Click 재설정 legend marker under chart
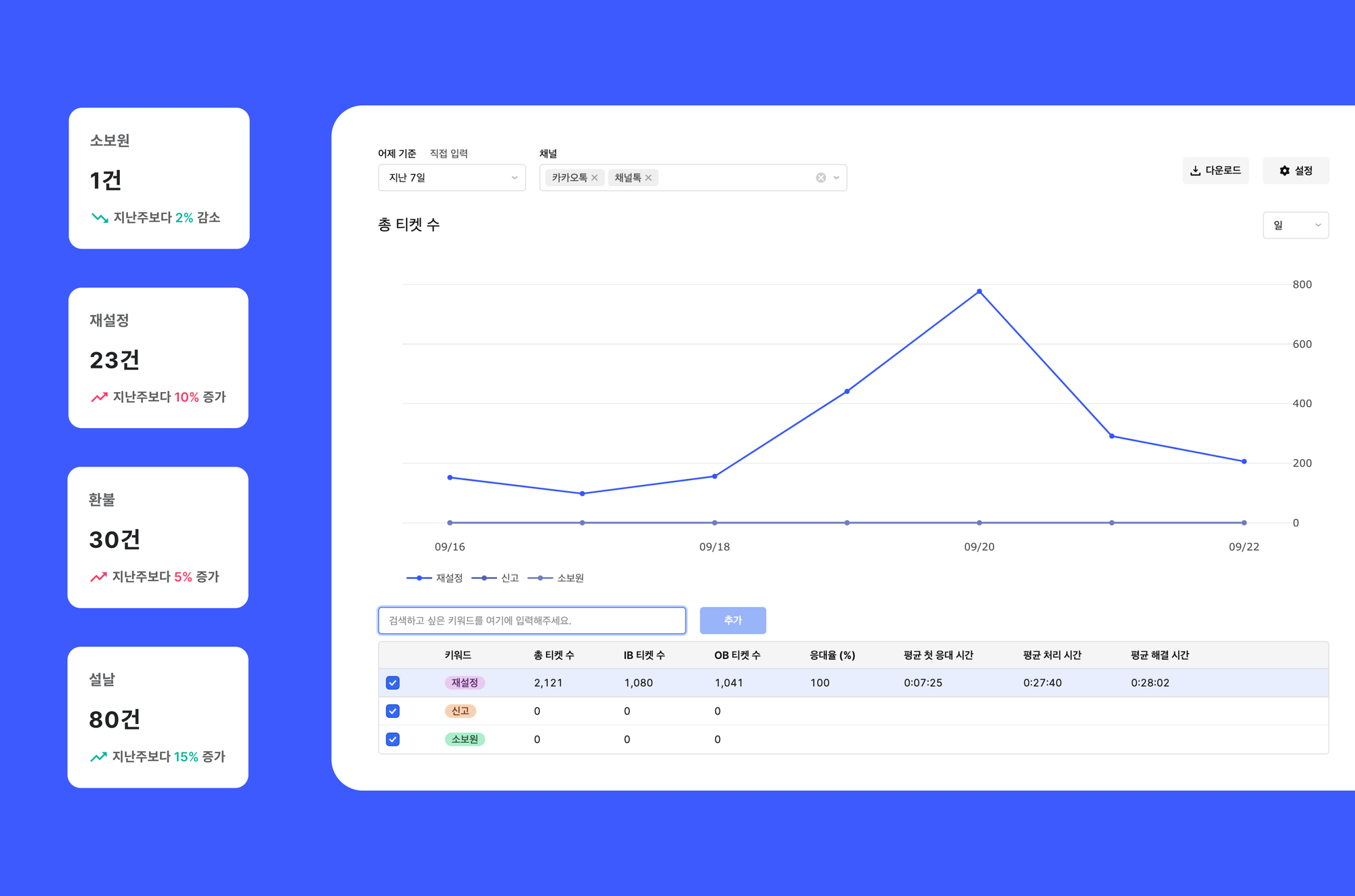Screen dimensions: 1355x896 pyautogui.click(x=419, y=578)
